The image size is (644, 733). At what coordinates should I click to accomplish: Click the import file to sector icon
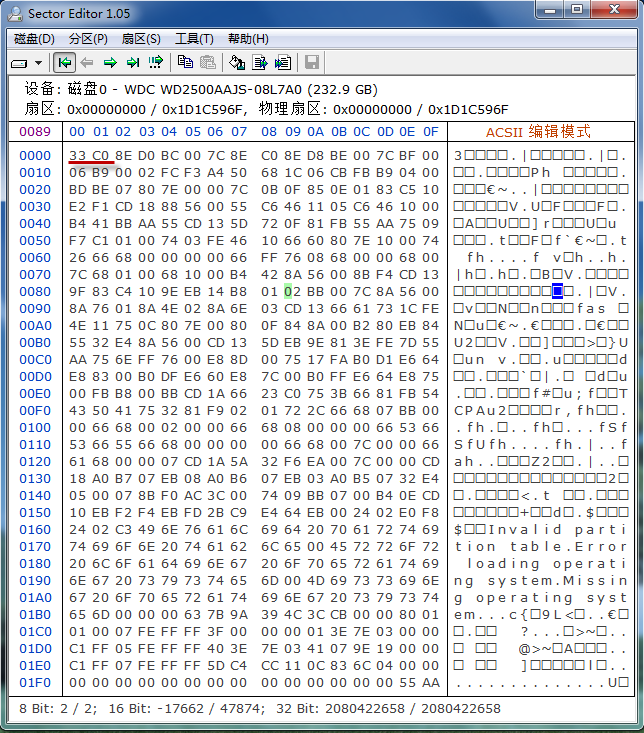point(283,62)
